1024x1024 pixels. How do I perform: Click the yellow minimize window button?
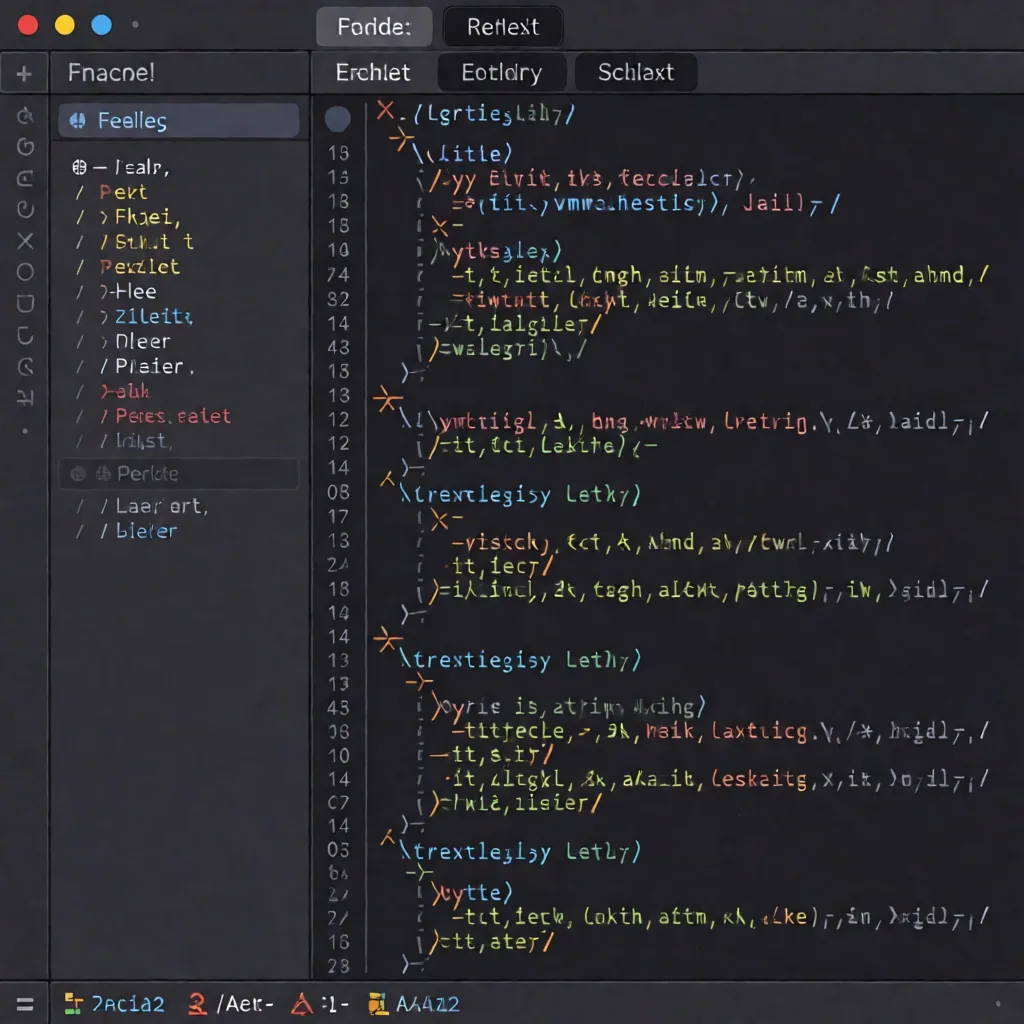(x=65, y=25)
